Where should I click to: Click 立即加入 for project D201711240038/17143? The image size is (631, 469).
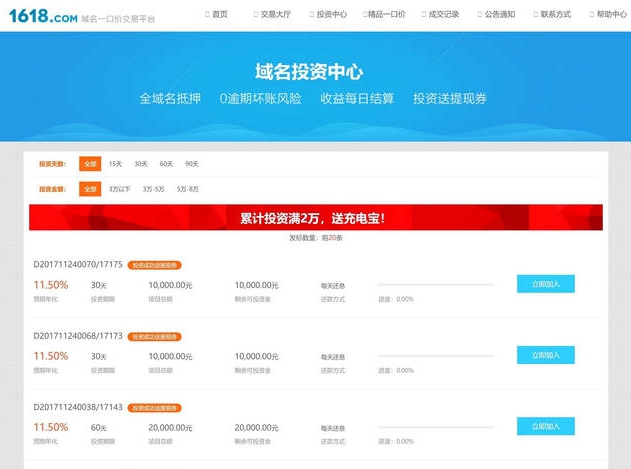pyautogui.click(x=546, y=426)
